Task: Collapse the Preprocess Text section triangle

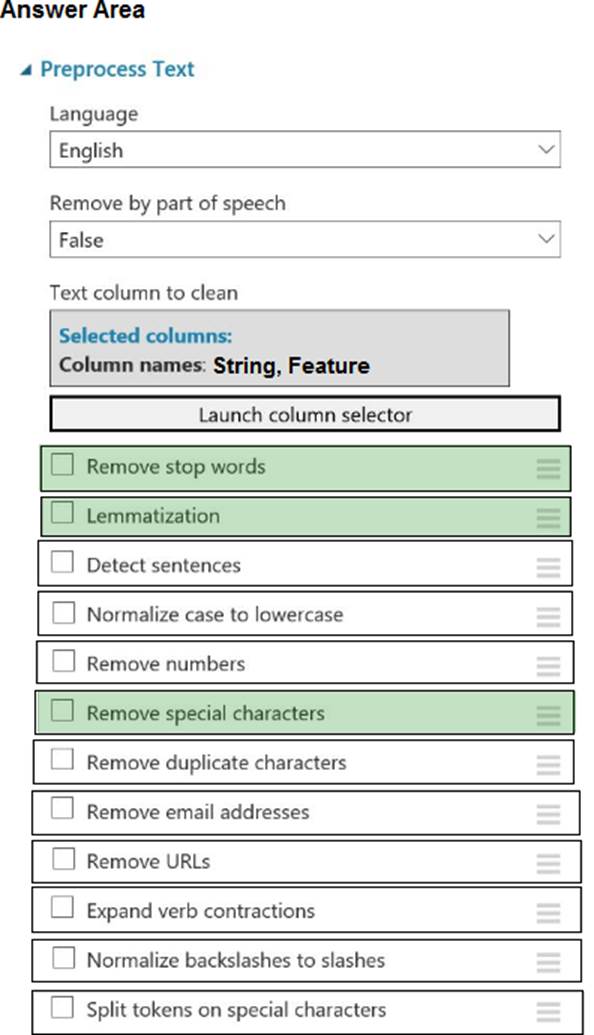Action: point(25,70)
